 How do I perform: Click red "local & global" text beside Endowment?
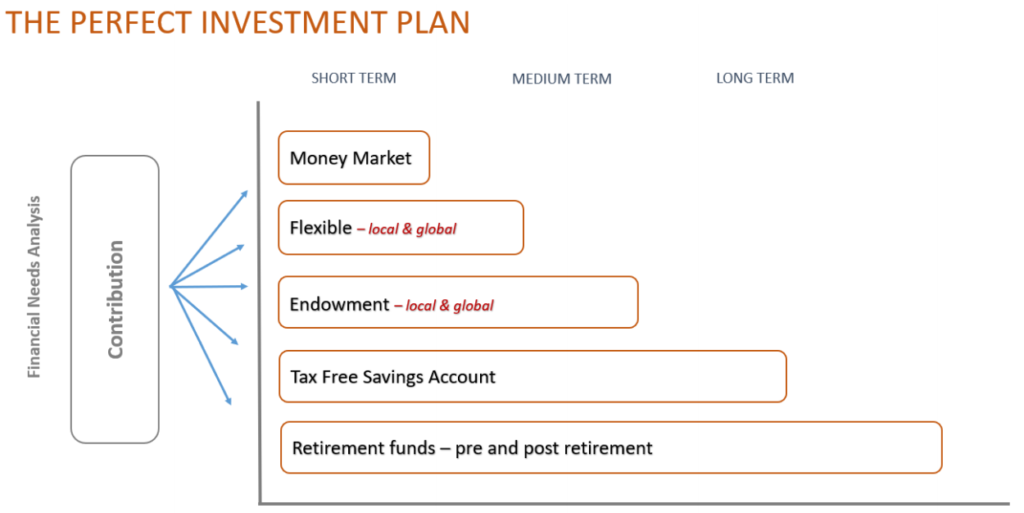pyautogui.click(x=448, y=305)
